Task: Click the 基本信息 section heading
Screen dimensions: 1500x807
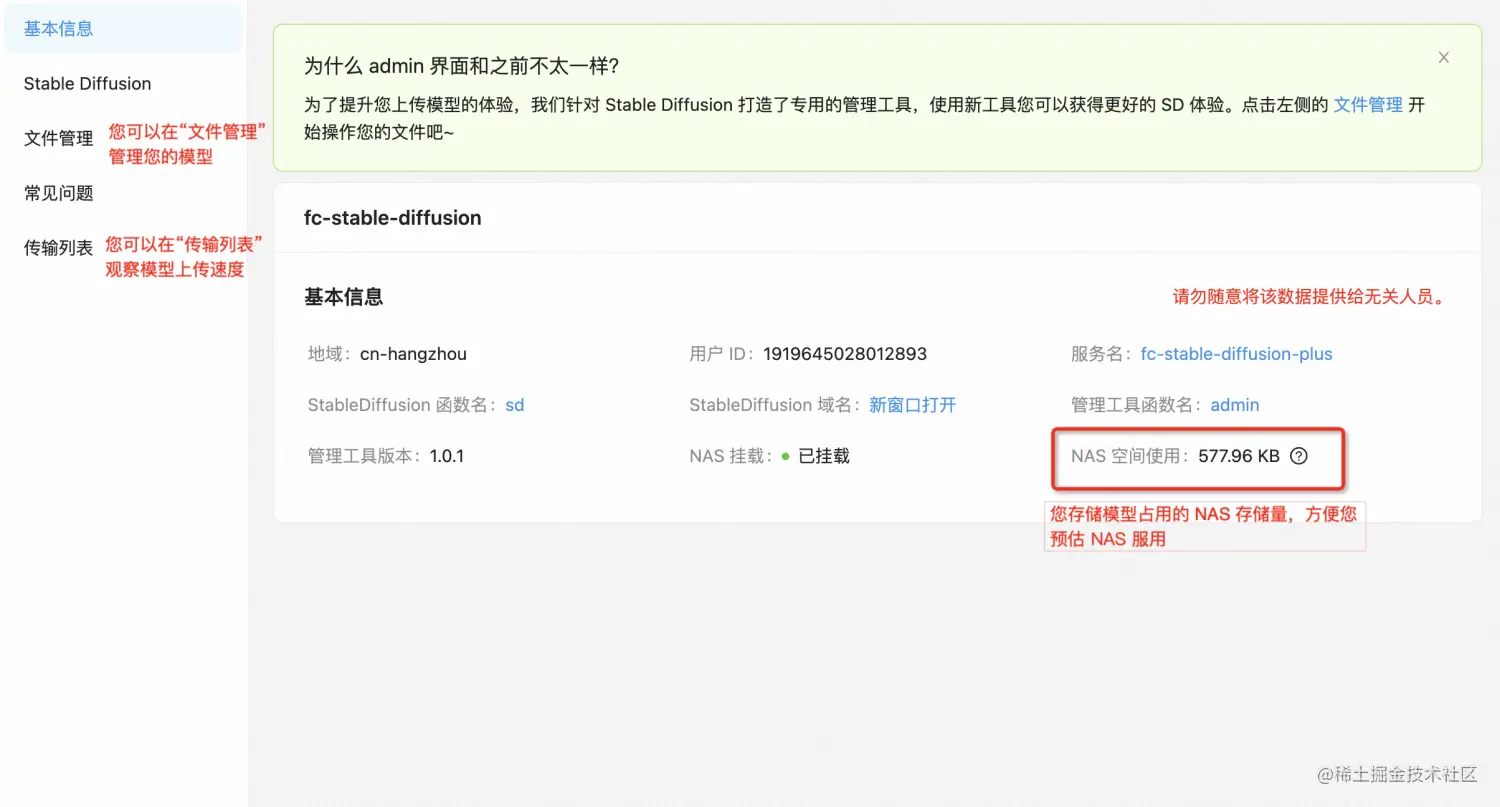Action: [x=343, y=297]
